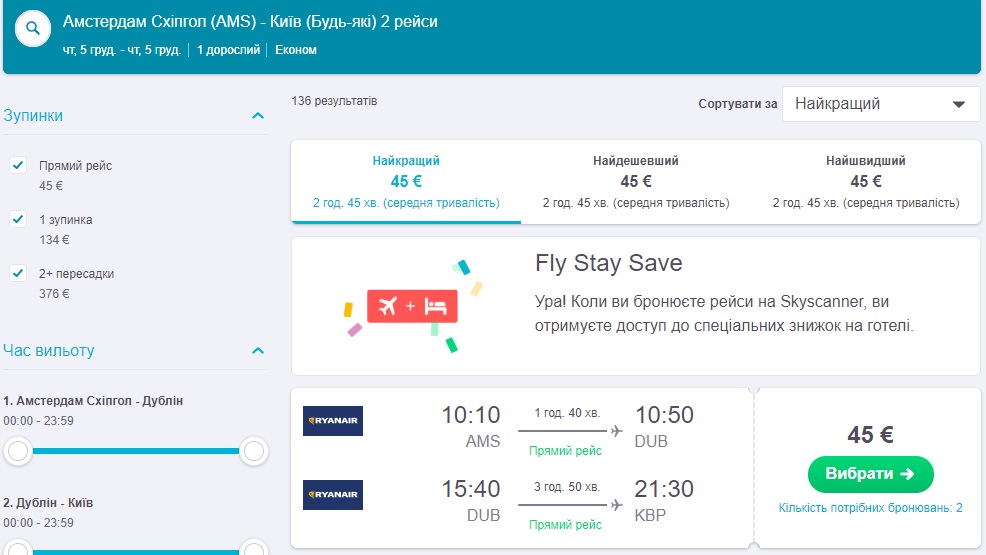Collapse the Зупинки filter section
This screenshot has width=986, height=555.
(258, 116)
